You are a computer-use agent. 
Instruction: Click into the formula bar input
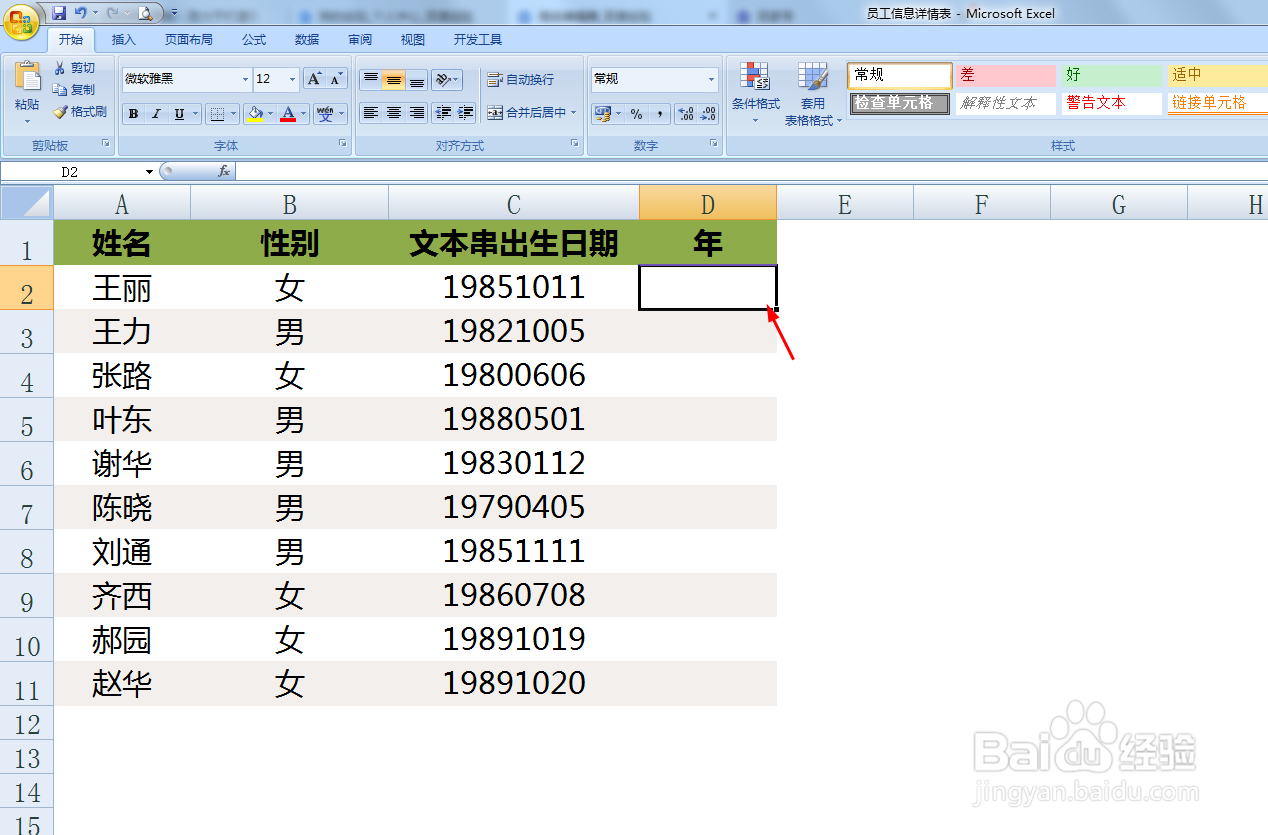tap(752, 171)
